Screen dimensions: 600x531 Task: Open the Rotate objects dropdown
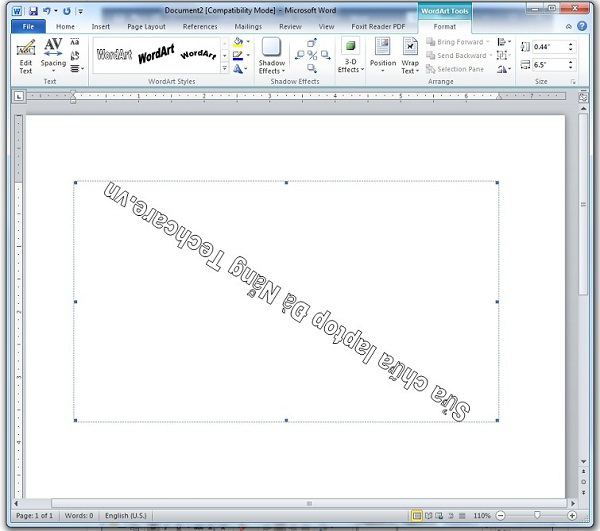click(504, 69)
